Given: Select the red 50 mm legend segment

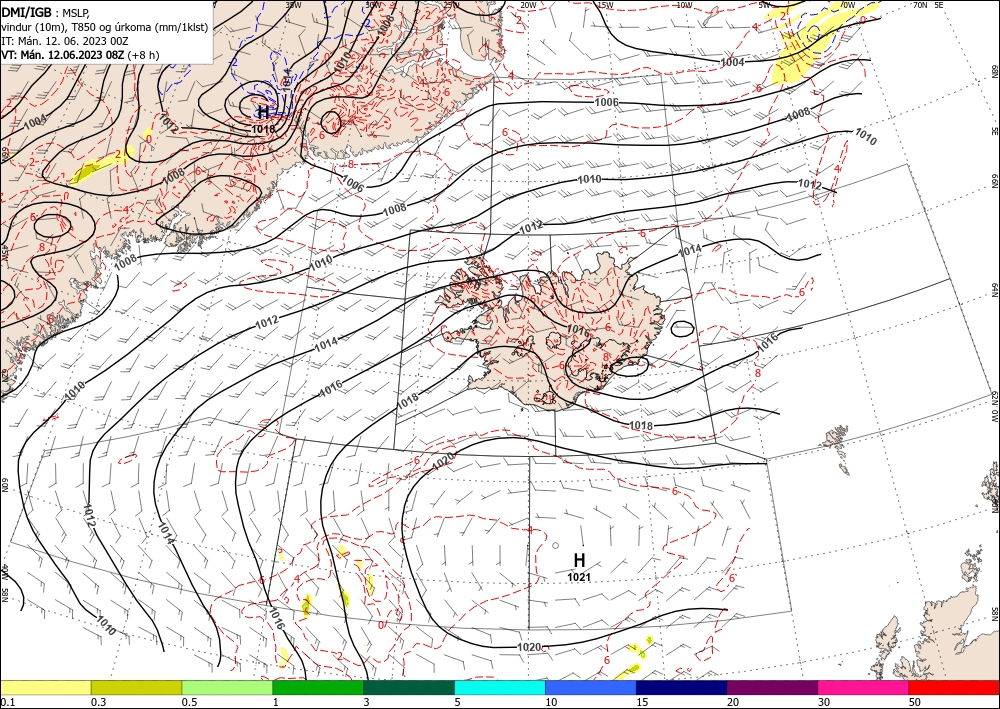Looking at the screenshot, I should 954,687.
